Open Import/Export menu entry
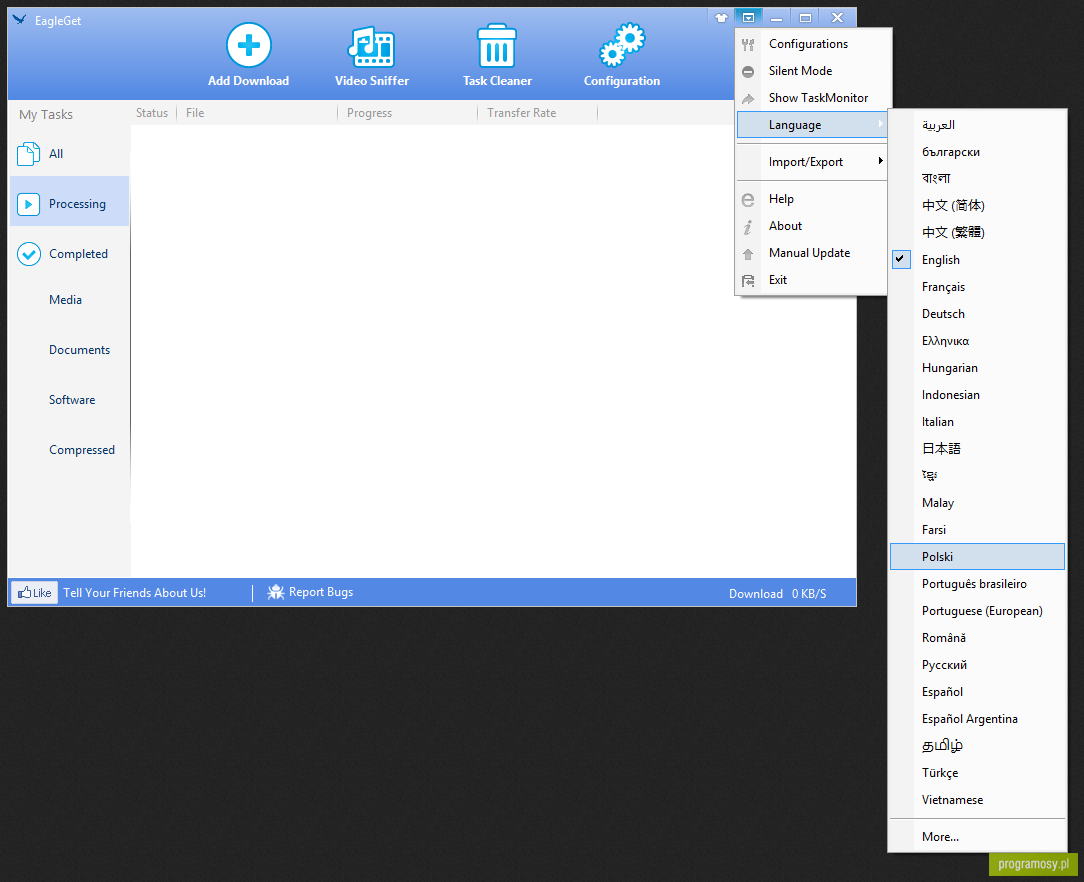 point(812,162)
